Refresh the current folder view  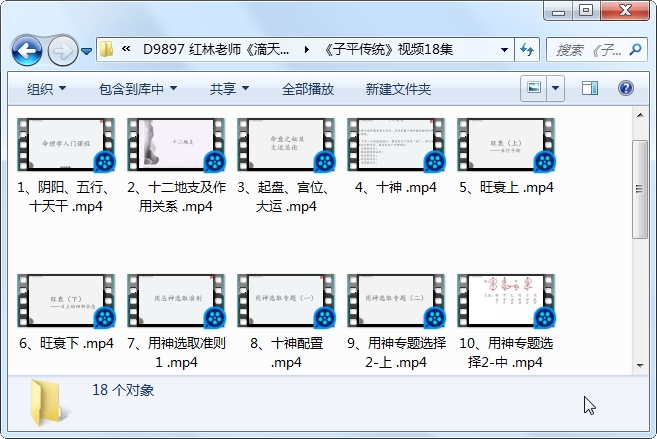527,49
